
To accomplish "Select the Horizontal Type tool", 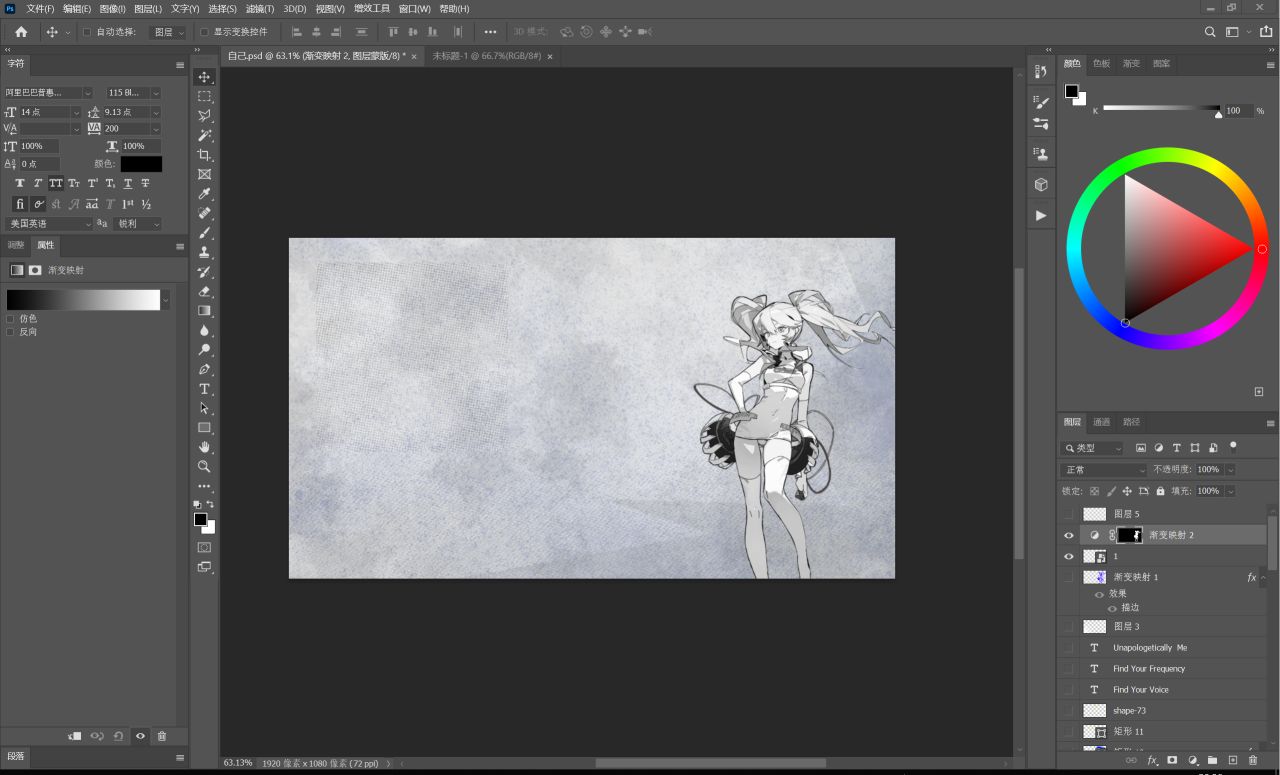I will (204, 389).
